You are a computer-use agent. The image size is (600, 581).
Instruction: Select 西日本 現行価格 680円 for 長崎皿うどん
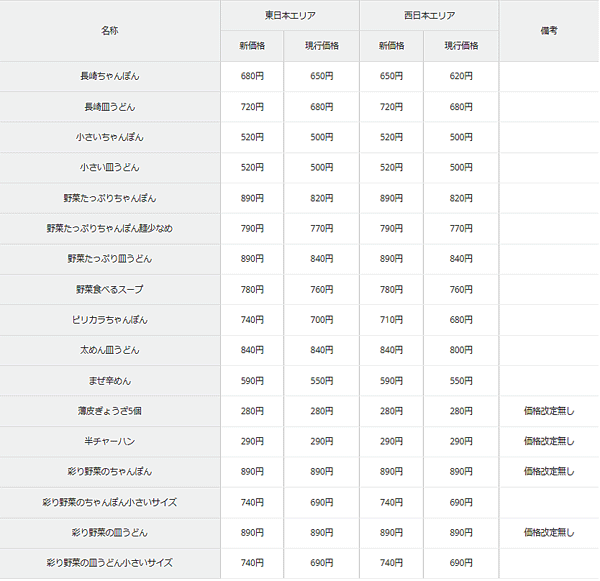(461, 107)
